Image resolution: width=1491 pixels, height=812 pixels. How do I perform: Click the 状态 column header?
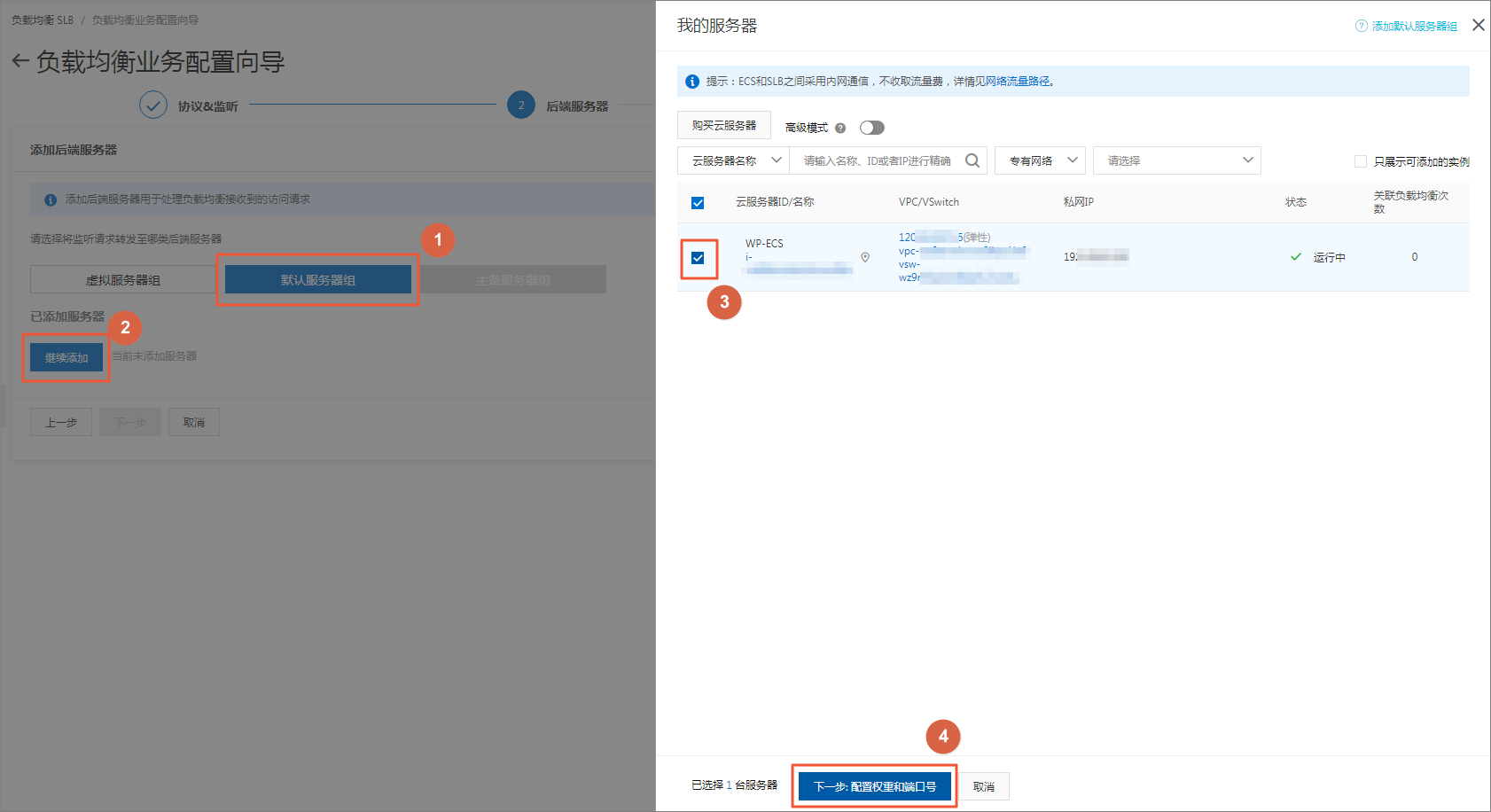(x=1296, y=202)
